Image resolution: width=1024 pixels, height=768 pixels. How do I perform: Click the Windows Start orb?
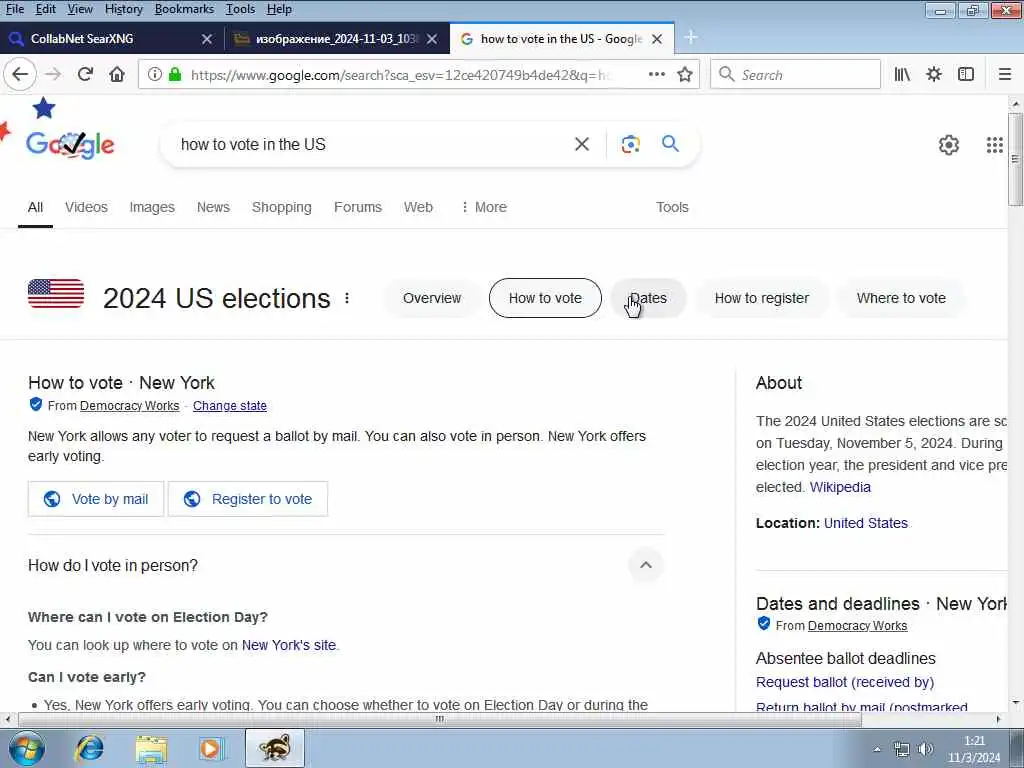click(27, 748)
